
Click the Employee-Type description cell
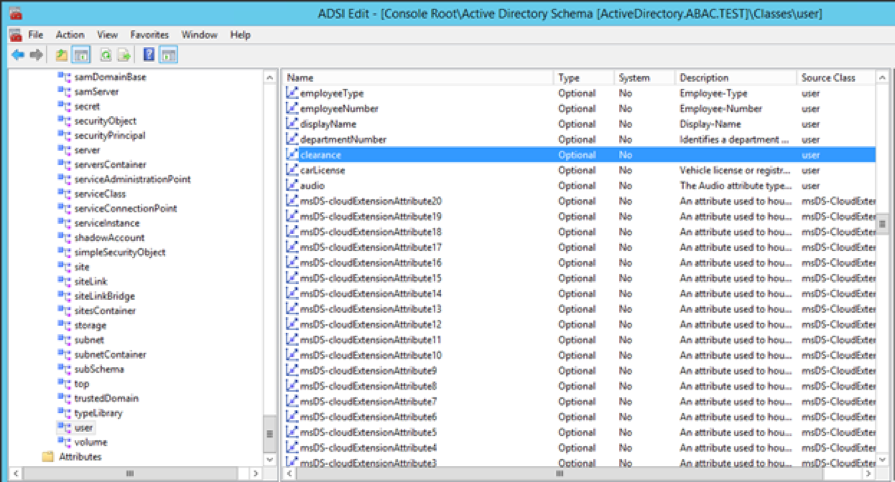pyautogui.click(x=713, y=93)
